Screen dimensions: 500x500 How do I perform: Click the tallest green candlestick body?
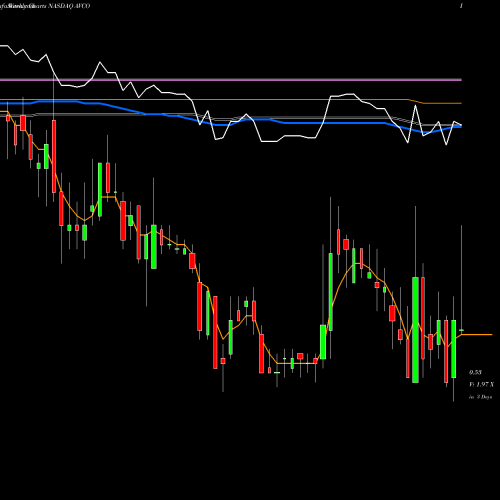pyautogui.click(x=415, y=330)
